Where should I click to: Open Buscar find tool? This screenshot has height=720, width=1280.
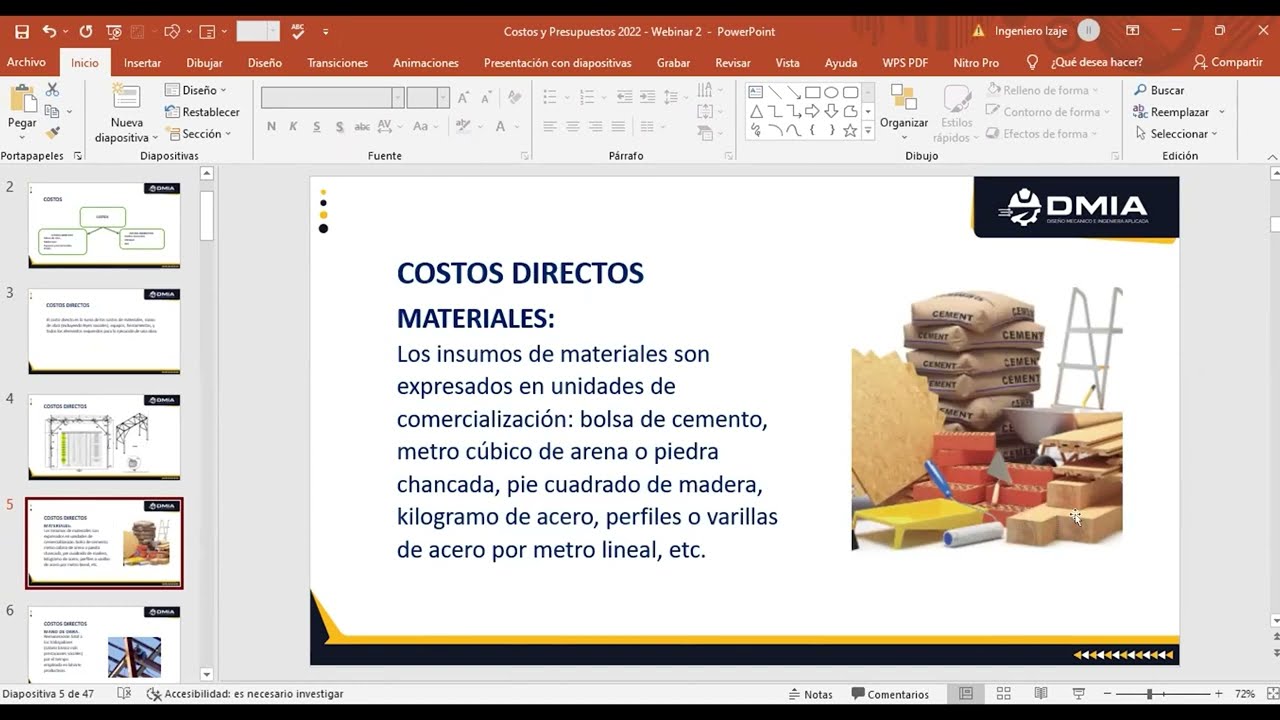tap(1160, 90)
